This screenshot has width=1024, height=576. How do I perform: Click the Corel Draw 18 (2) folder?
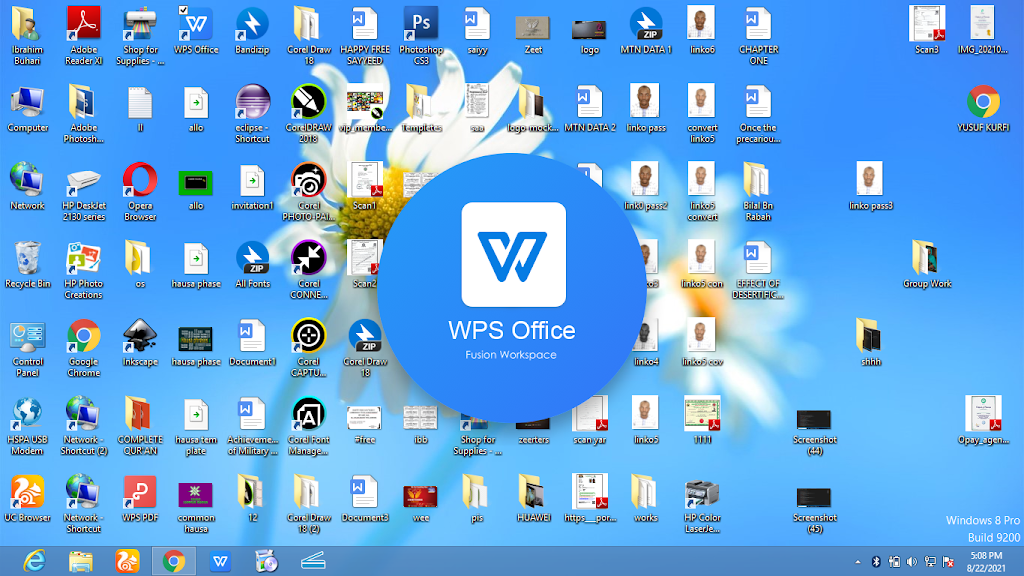308,492
